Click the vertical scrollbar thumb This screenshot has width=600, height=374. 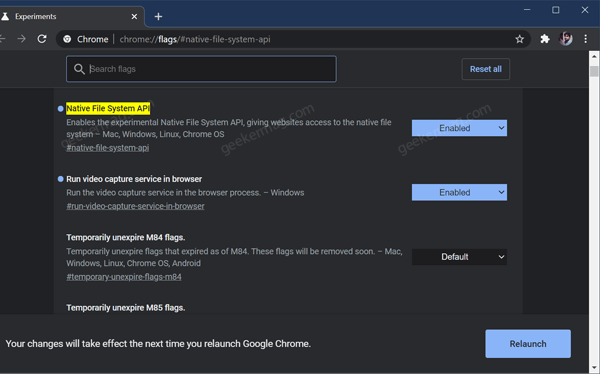[594, 71]
